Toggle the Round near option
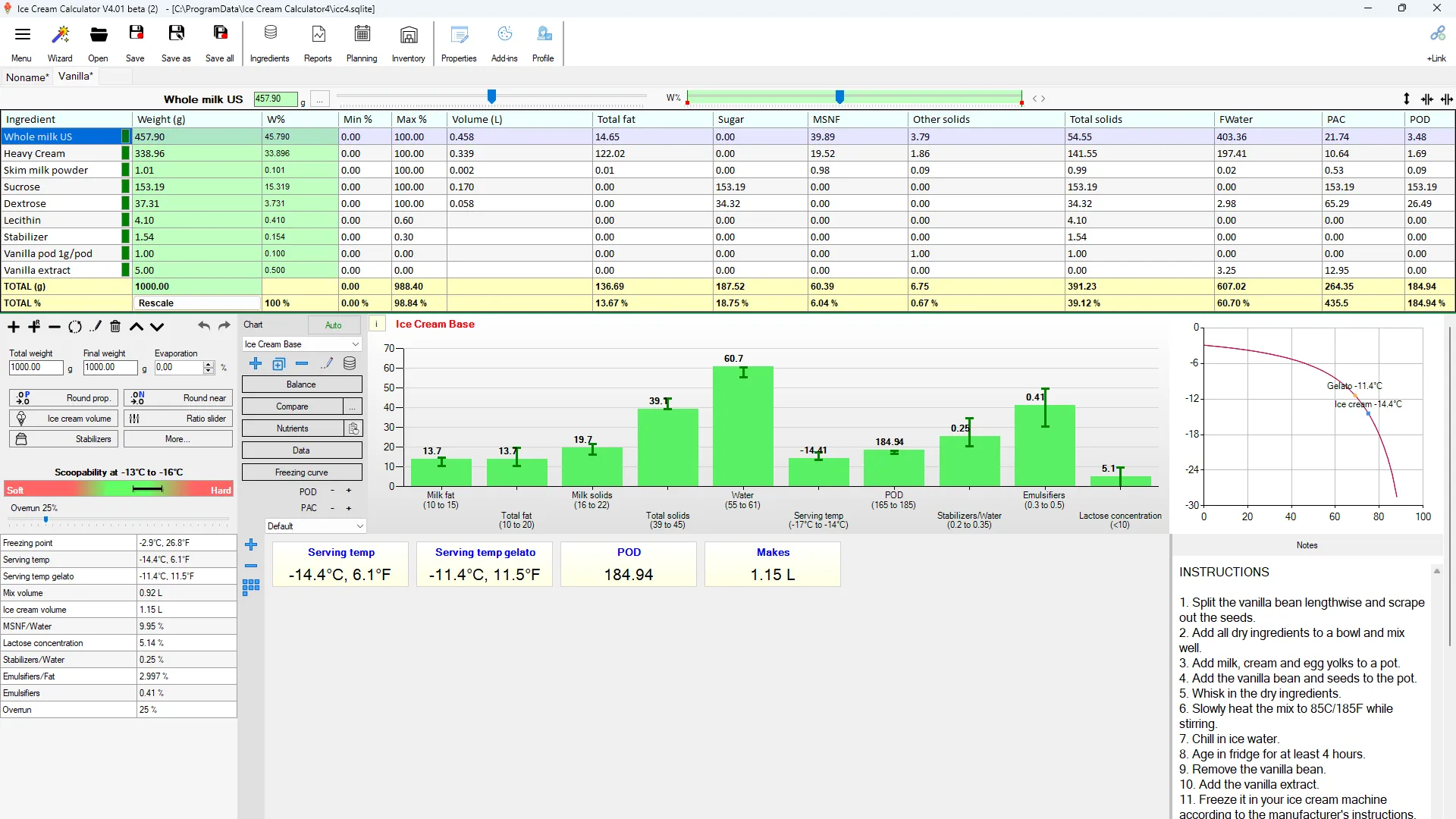The width and height of the screenshot is (1456, 819). point(178,398)
